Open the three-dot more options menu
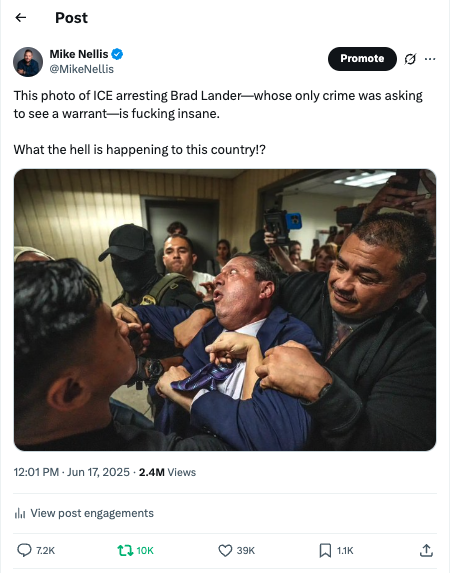 tap(430, 59)
